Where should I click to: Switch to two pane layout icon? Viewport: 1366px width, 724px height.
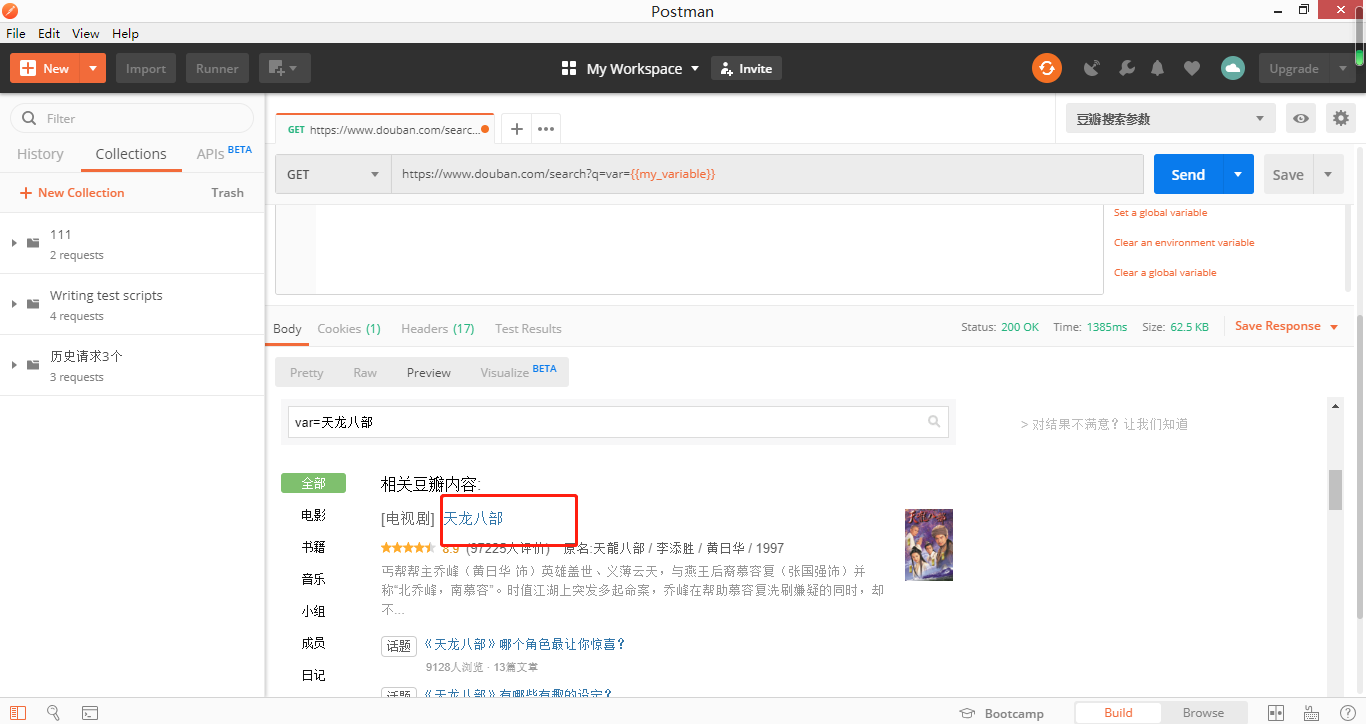(1276, 713)
